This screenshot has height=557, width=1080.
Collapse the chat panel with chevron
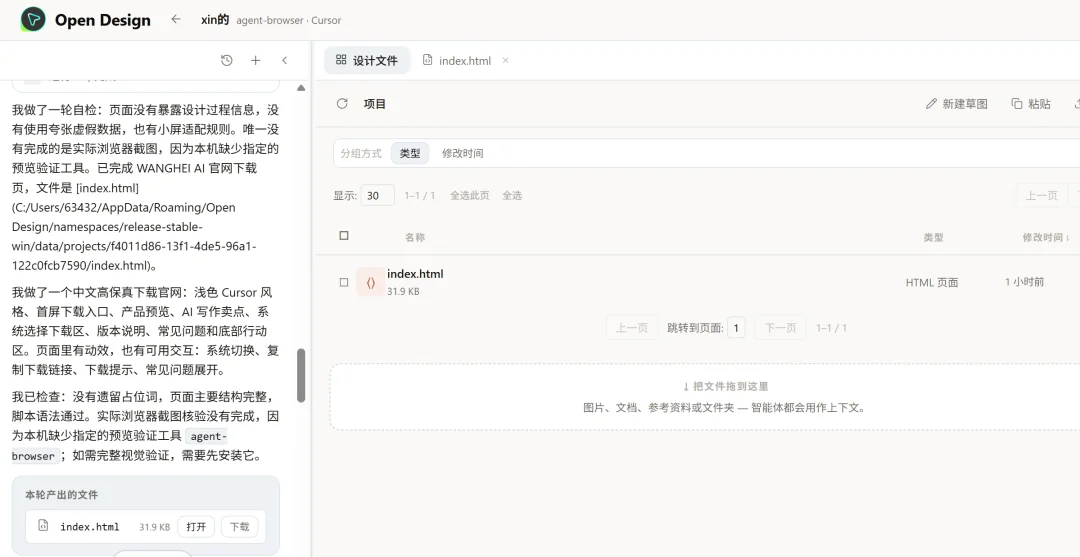[284, 61]
